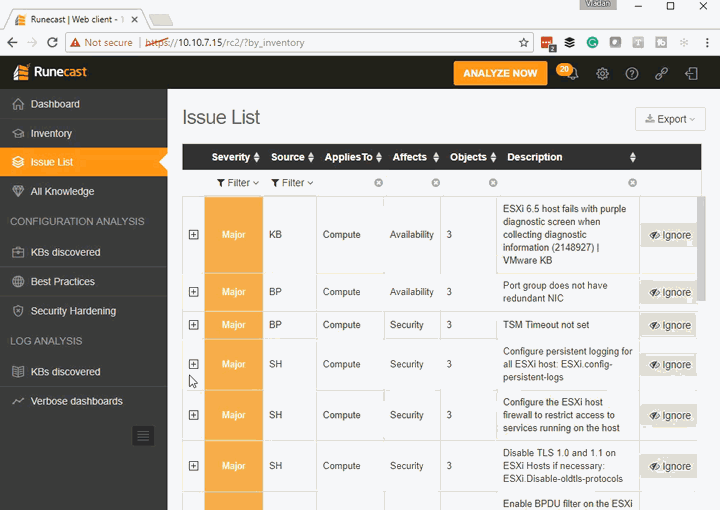Expand the TSM Timeout not set row
This screenshot has height=510, width=720.
pos(194,325)
